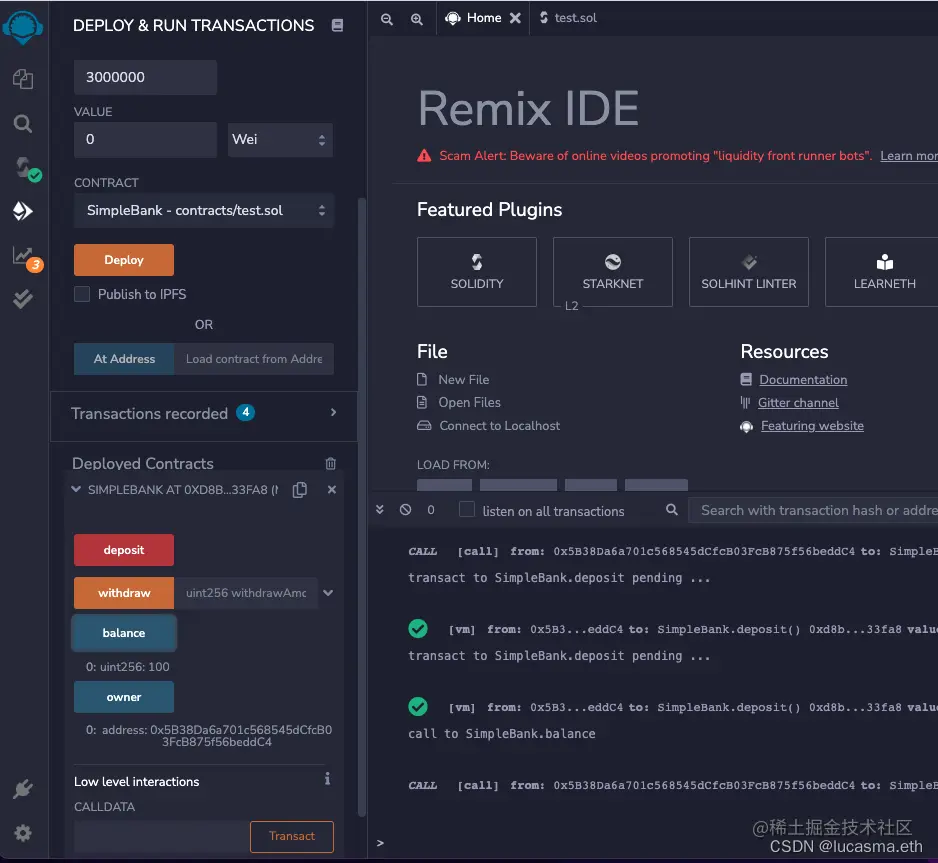The width and height of the screenshot is (938, 863).
Task: Open the Plugin Manager plug icon
Action: click(23, 789)
